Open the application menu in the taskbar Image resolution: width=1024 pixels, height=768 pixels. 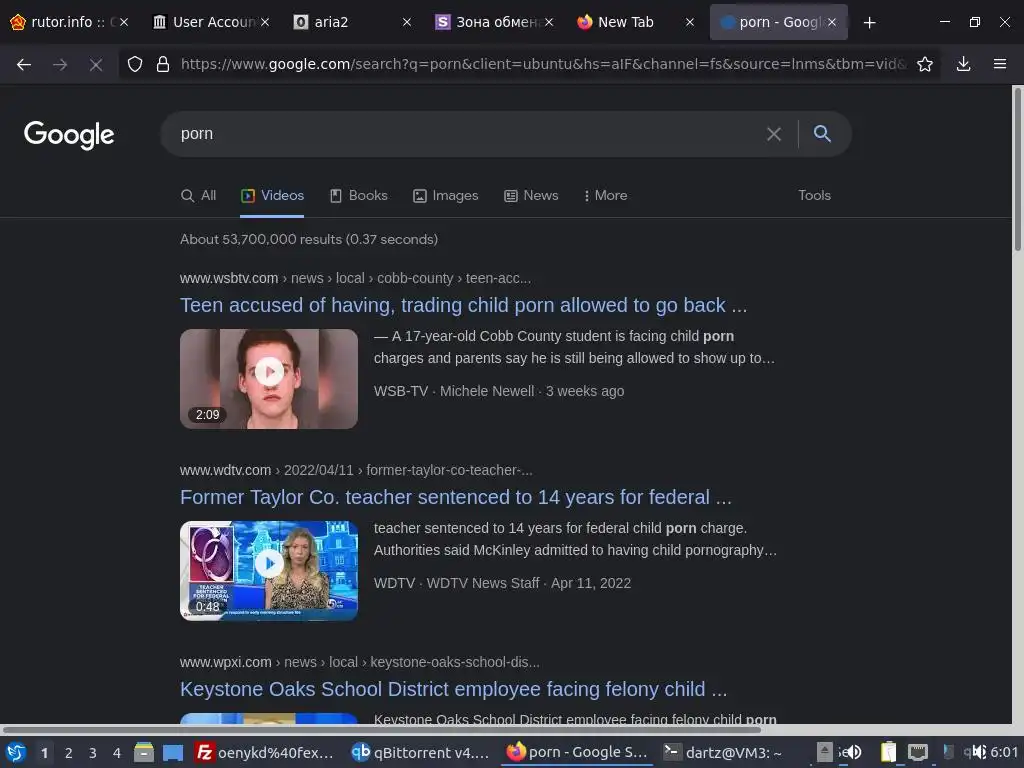pyautogui.click(x=16, y=752)
